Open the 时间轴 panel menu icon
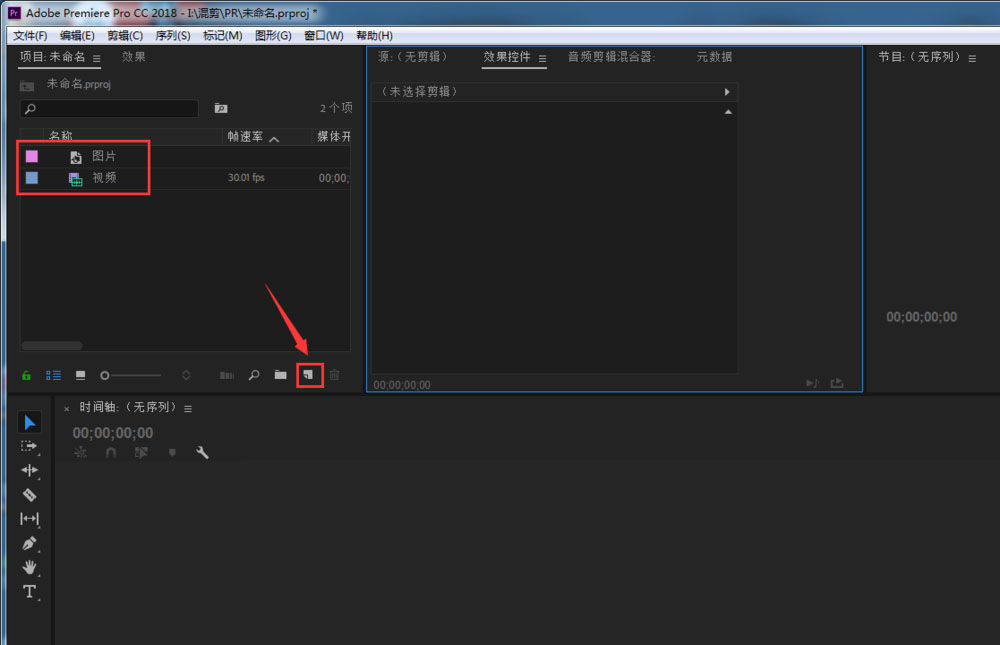This screenshot has width=1000, height=645. coord(188,409)
